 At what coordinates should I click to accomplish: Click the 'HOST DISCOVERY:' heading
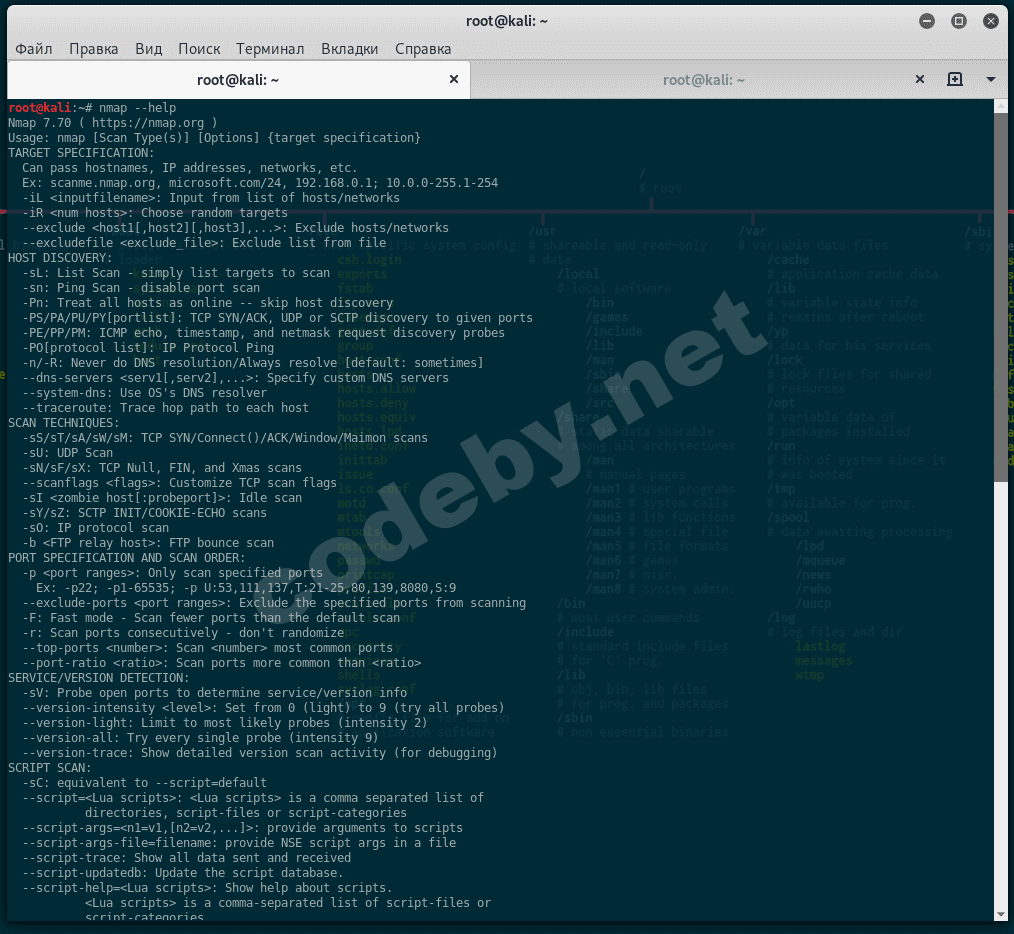click(x=60, y=257)
